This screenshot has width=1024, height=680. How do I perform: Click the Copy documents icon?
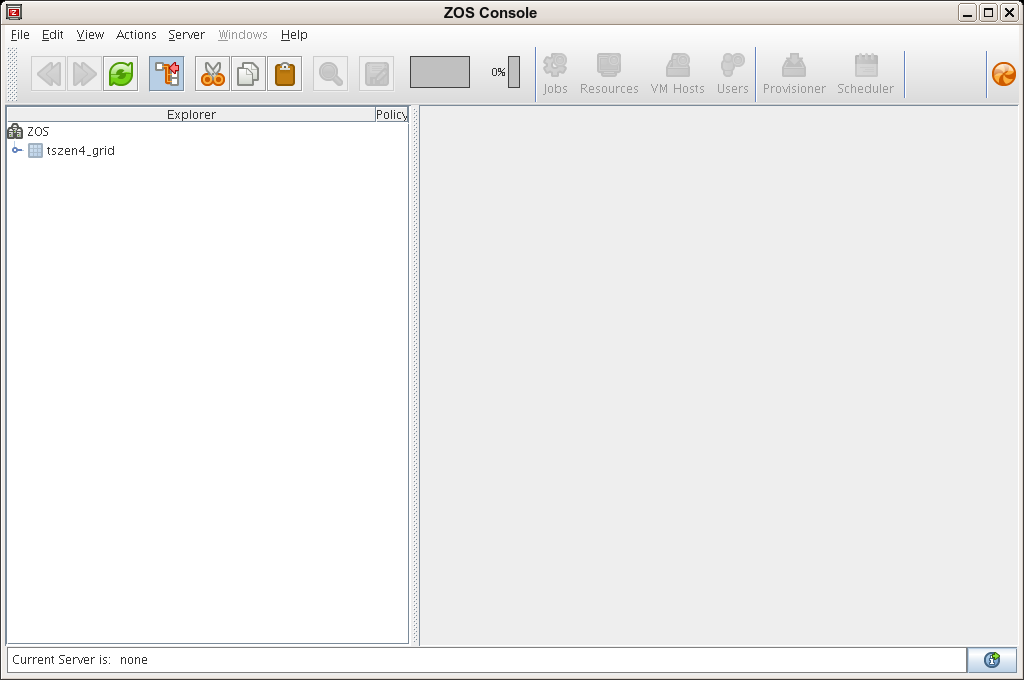(x=248, y=73)
